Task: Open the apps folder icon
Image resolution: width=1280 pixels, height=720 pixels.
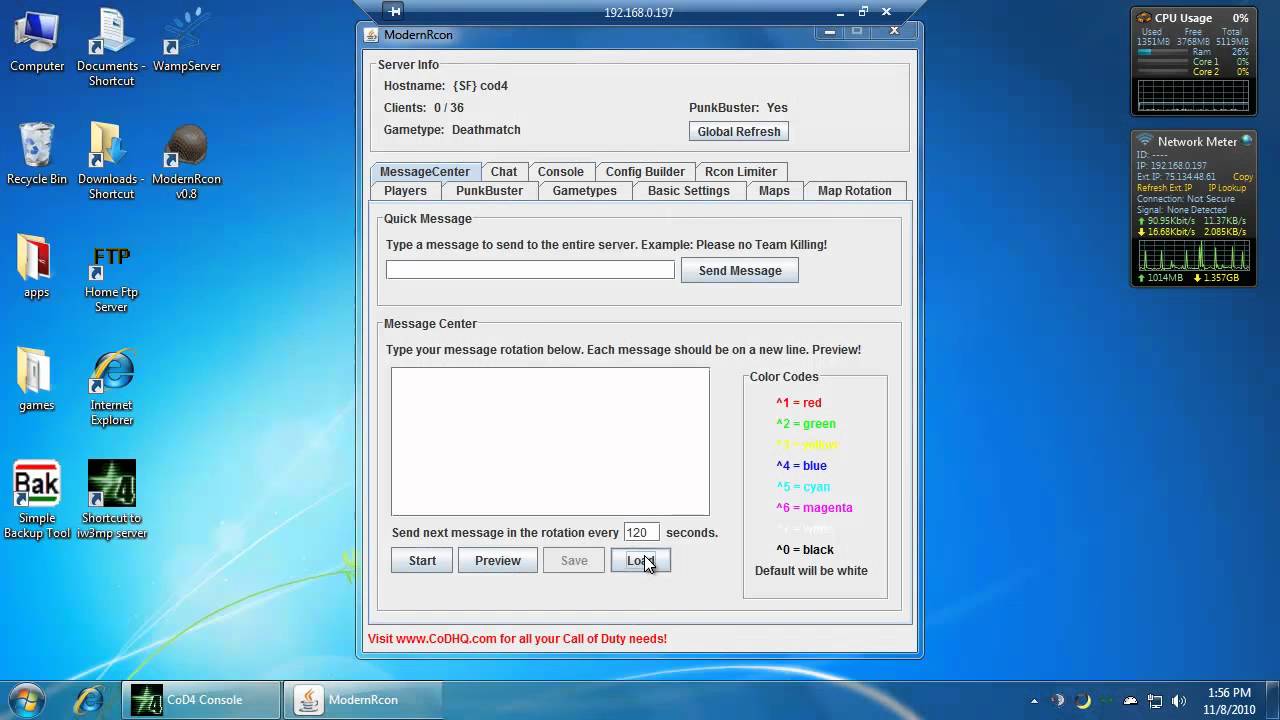Action: tap(37, 266)
